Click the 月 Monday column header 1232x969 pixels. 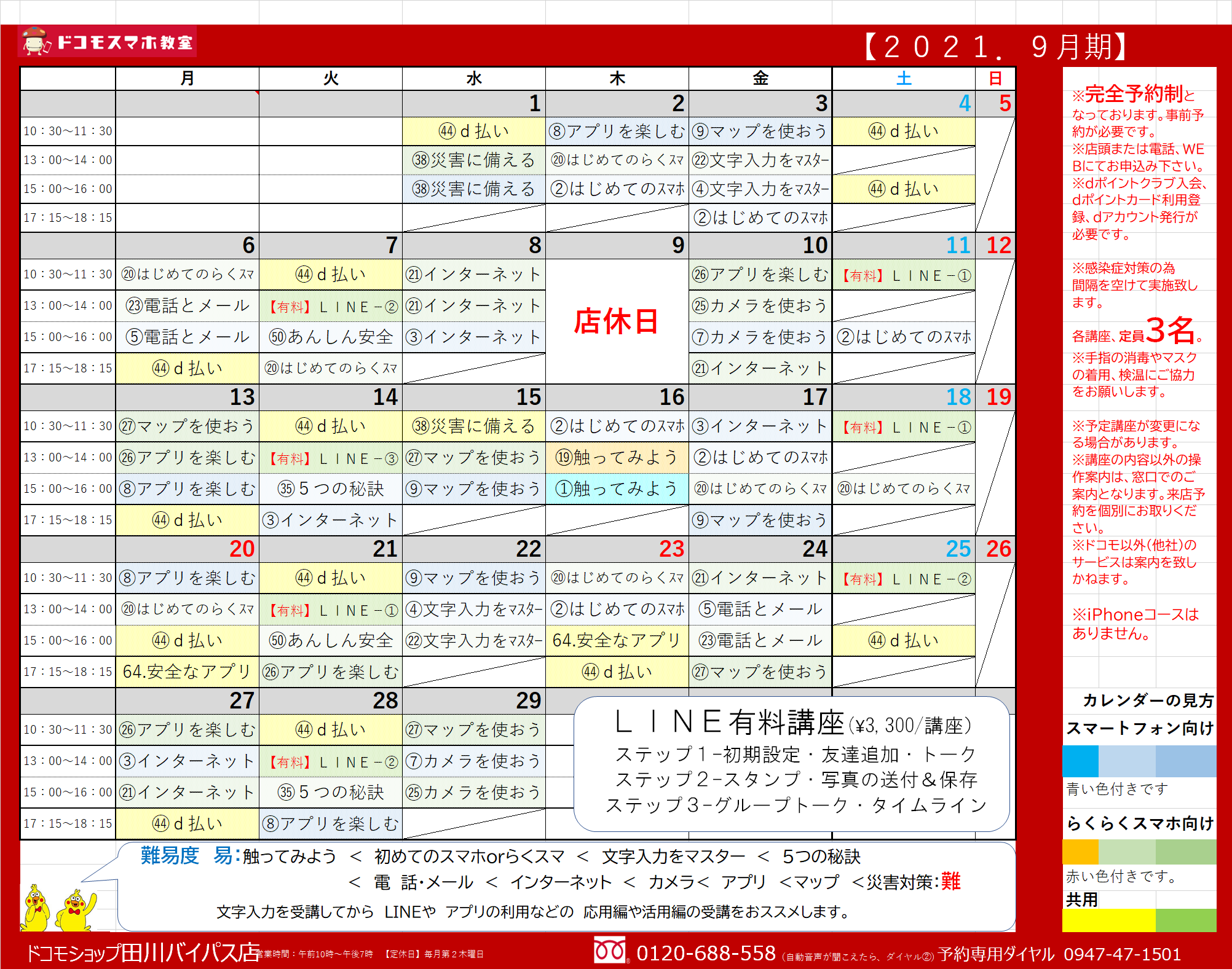[186, 78]
